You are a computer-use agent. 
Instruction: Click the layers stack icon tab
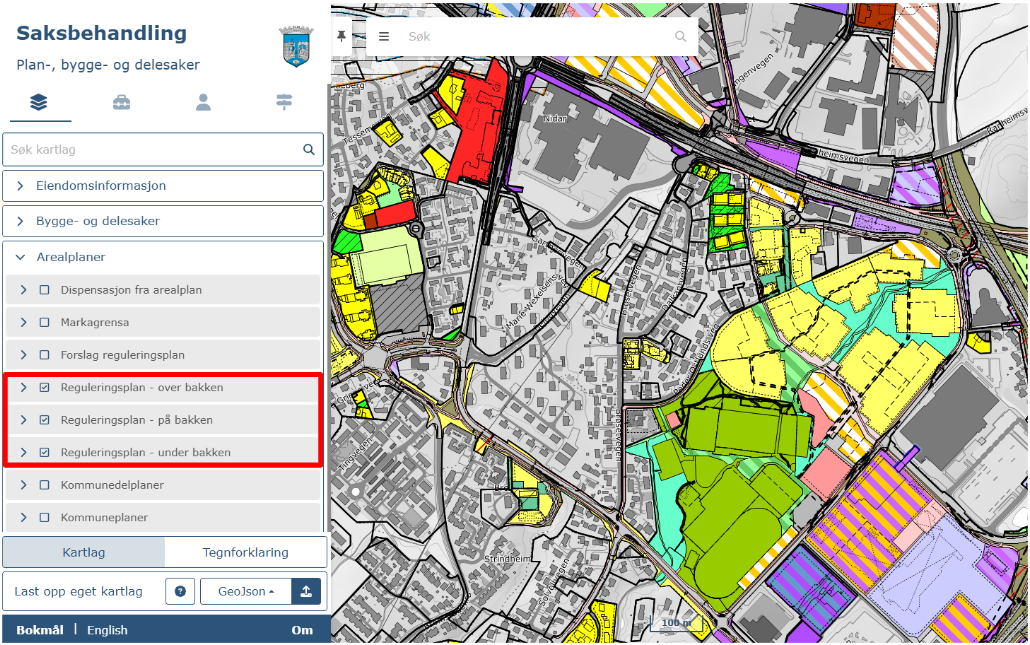tap(39, 102)
